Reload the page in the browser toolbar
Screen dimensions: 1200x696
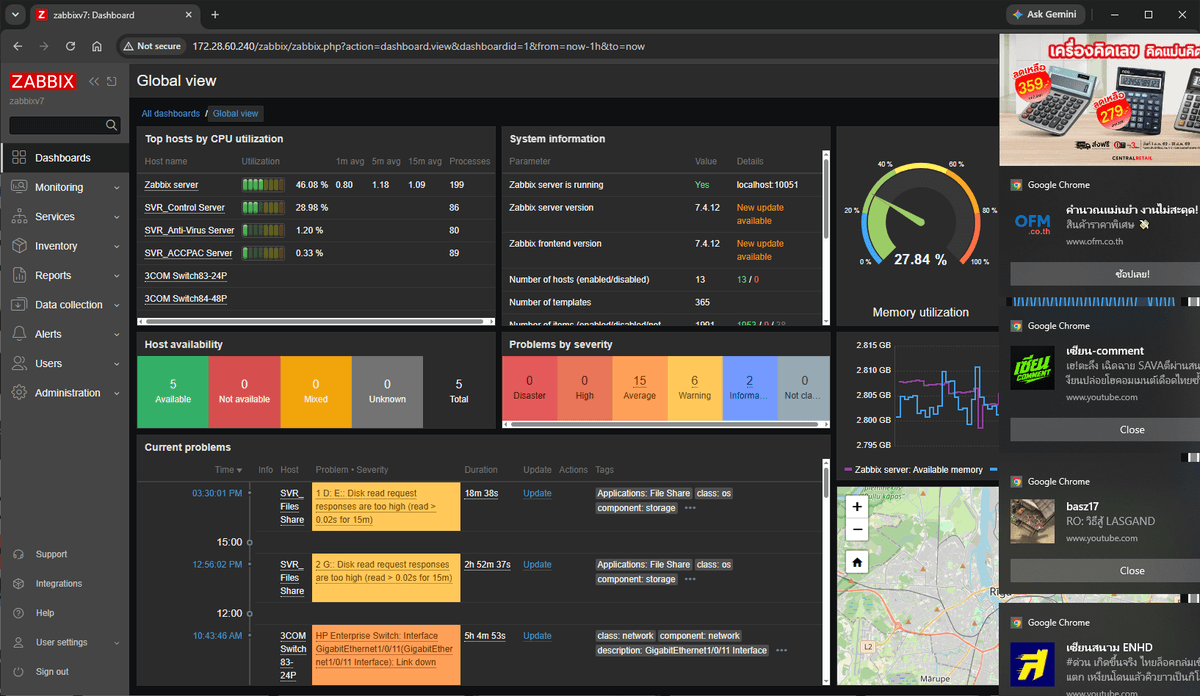click(x=70, y=46)
